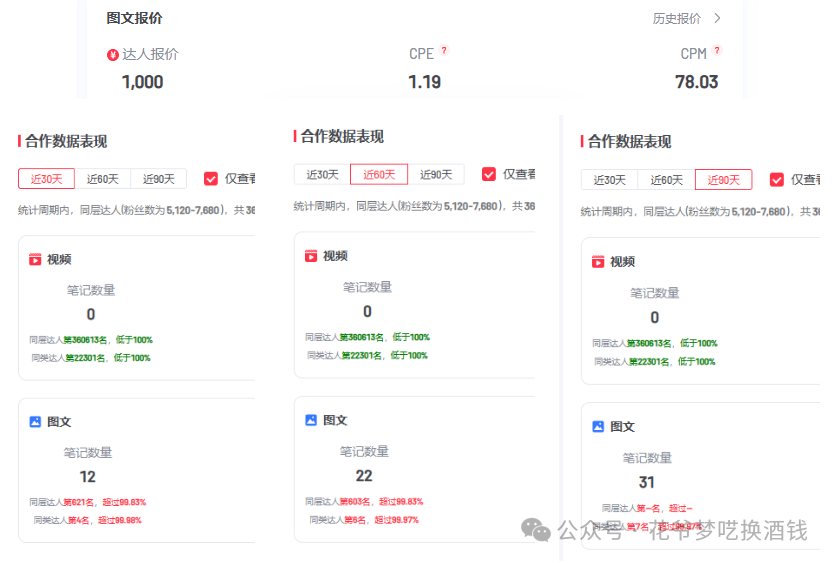
Task: Select 近30天 in the panel showing 31 image notes
Action: (610, 180)
